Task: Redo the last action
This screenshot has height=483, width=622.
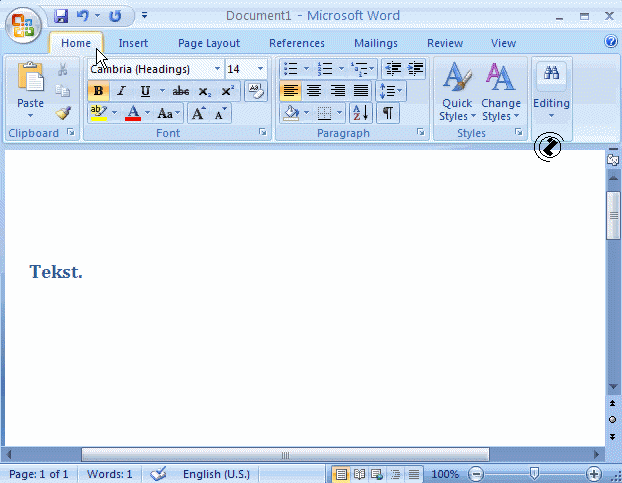Action: point(115,16)
